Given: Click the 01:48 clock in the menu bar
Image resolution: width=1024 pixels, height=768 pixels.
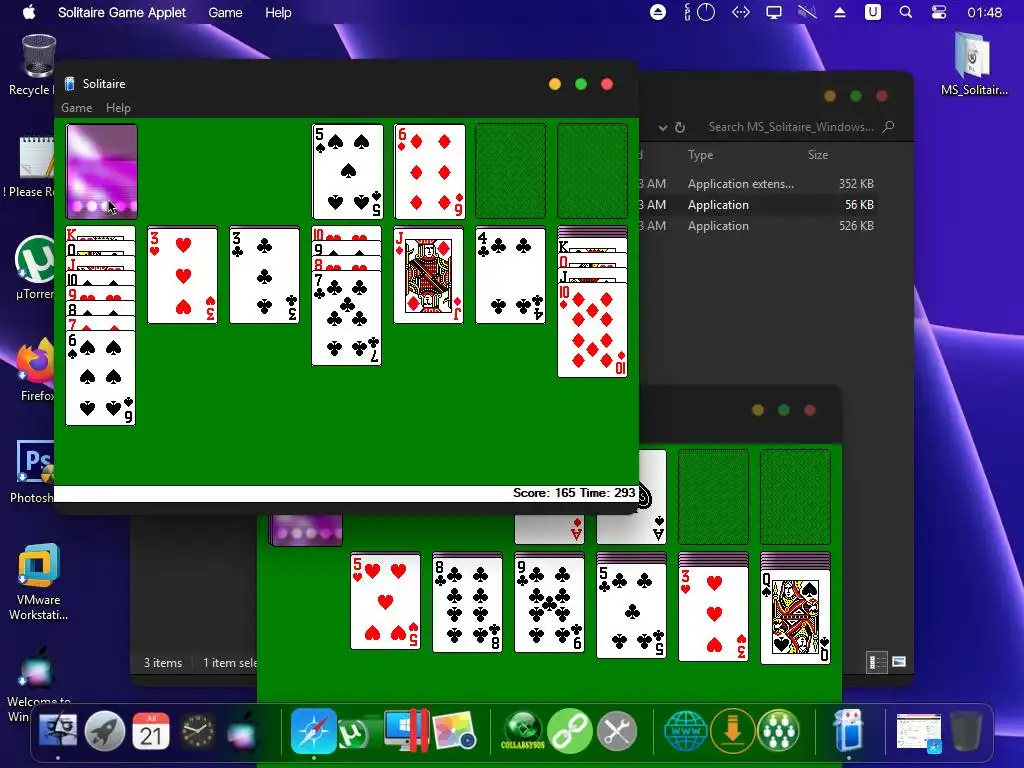Looking at the screenshot, I should tap(984, 12).
